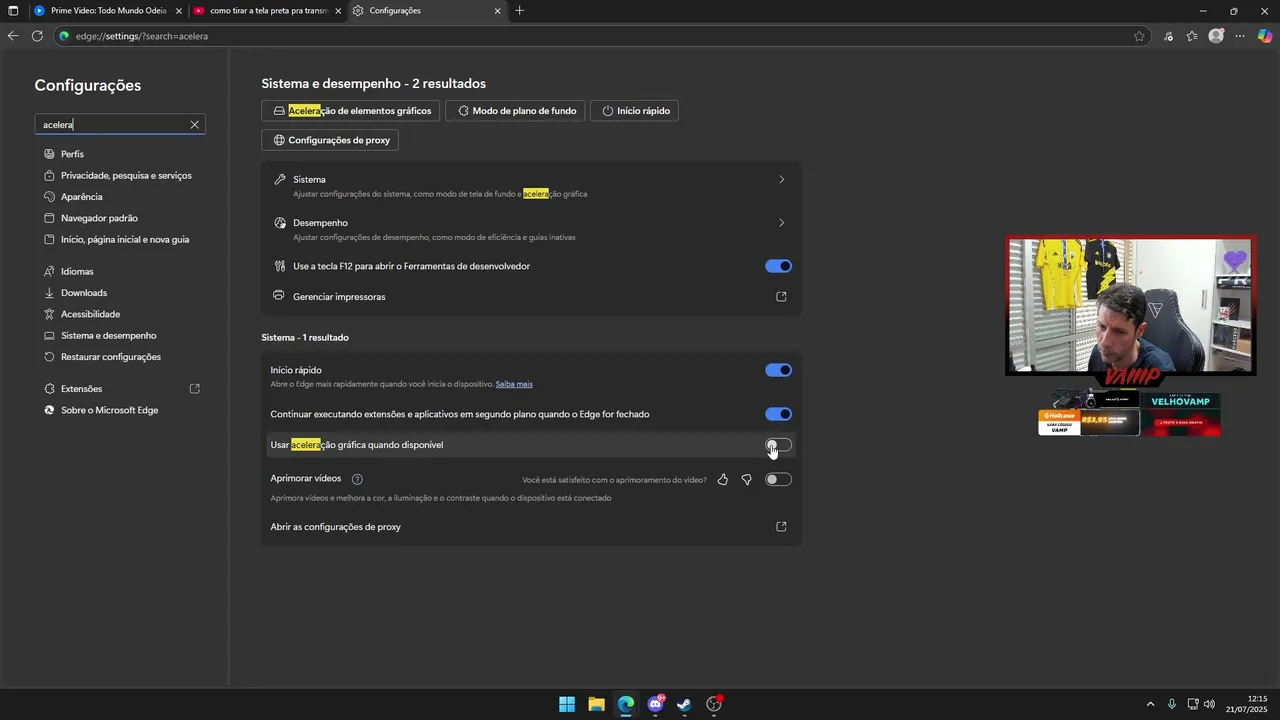Click the profile avatar icon
This screenshot has height=720, width=1280.
(1216, 36)
